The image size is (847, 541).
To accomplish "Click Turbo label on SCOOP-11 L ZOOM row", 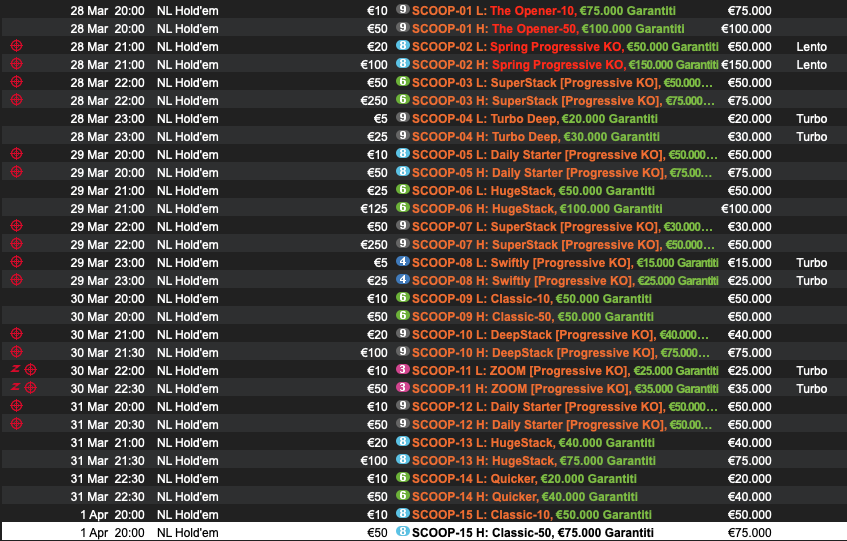I will click(811, 371).
